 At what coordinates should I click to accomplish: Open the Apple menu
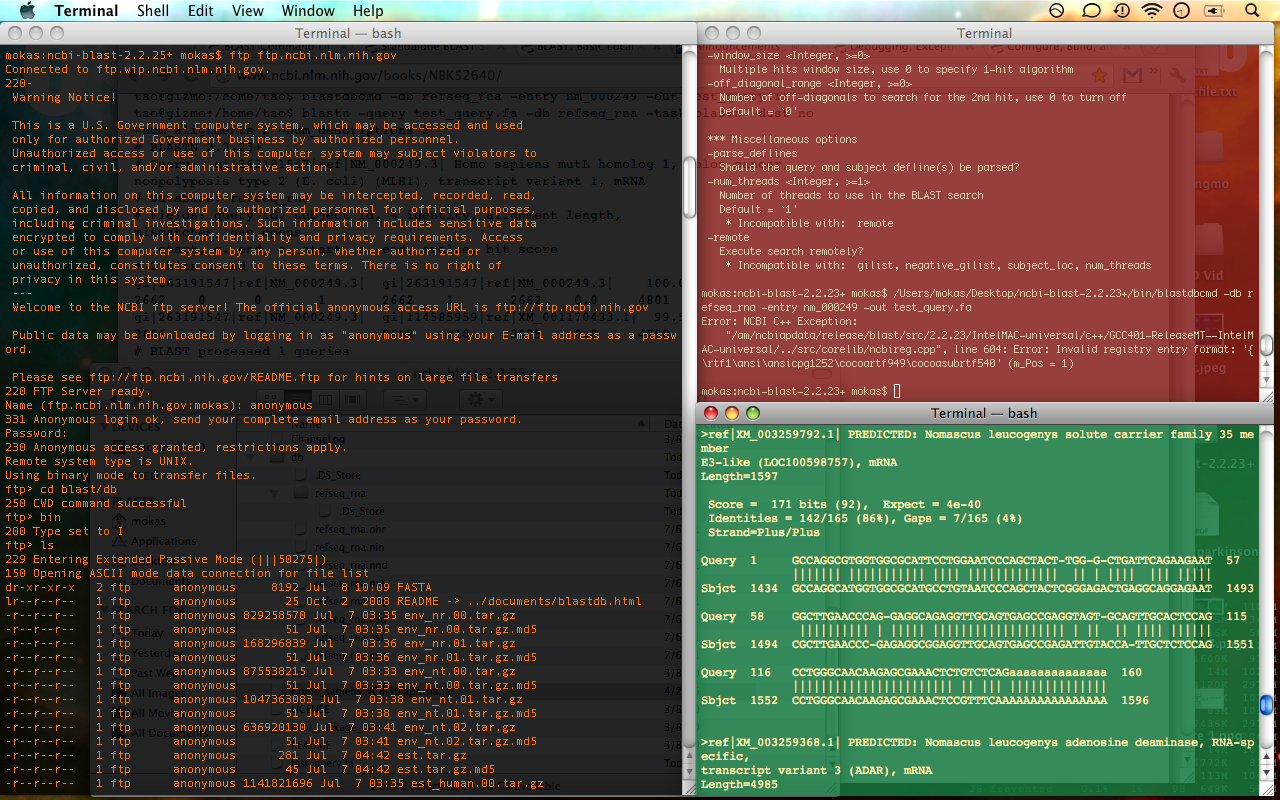coord(27,11)
